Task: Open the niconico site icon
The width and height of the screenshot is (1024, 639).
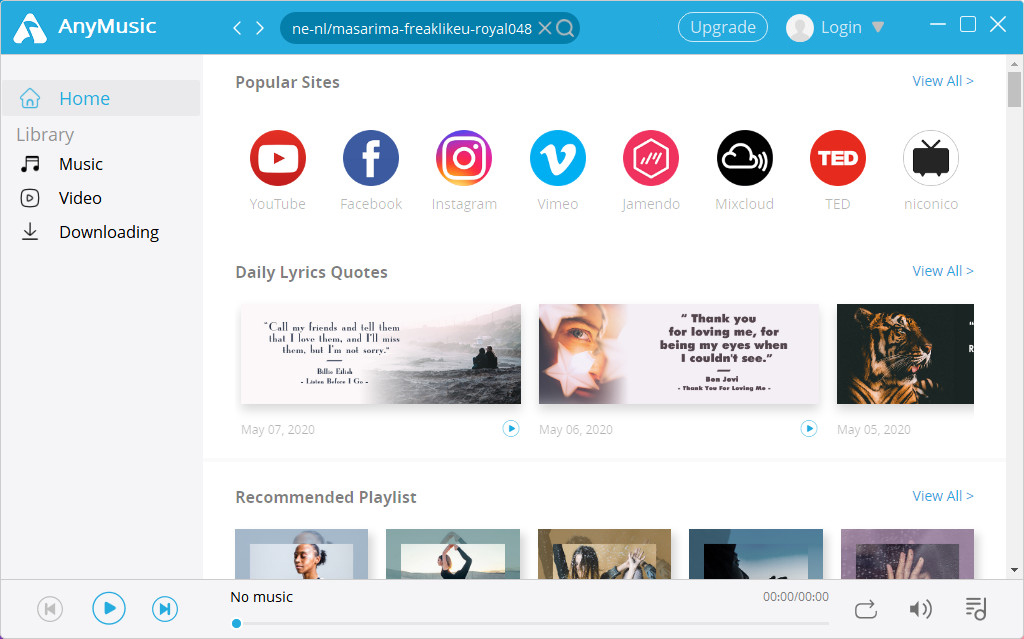Action: pyautogui.click(x=931, y=158)
